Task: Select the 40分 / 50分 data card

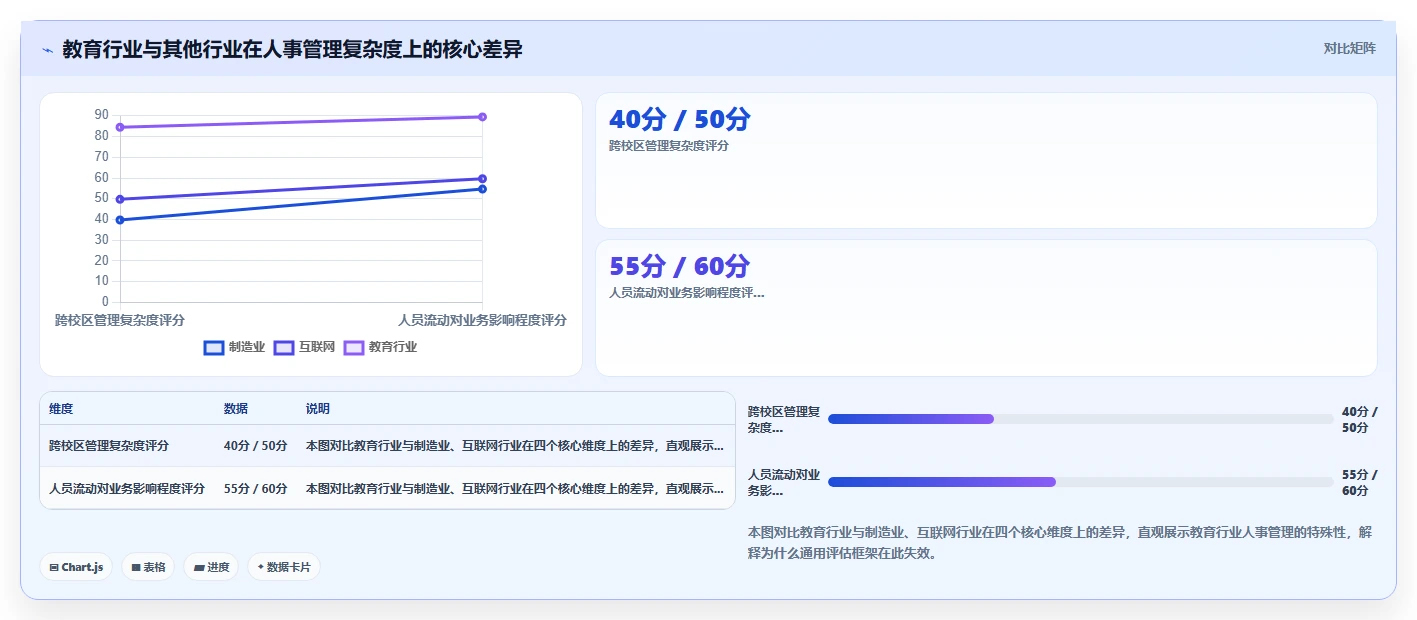Action: pos(986,161)
